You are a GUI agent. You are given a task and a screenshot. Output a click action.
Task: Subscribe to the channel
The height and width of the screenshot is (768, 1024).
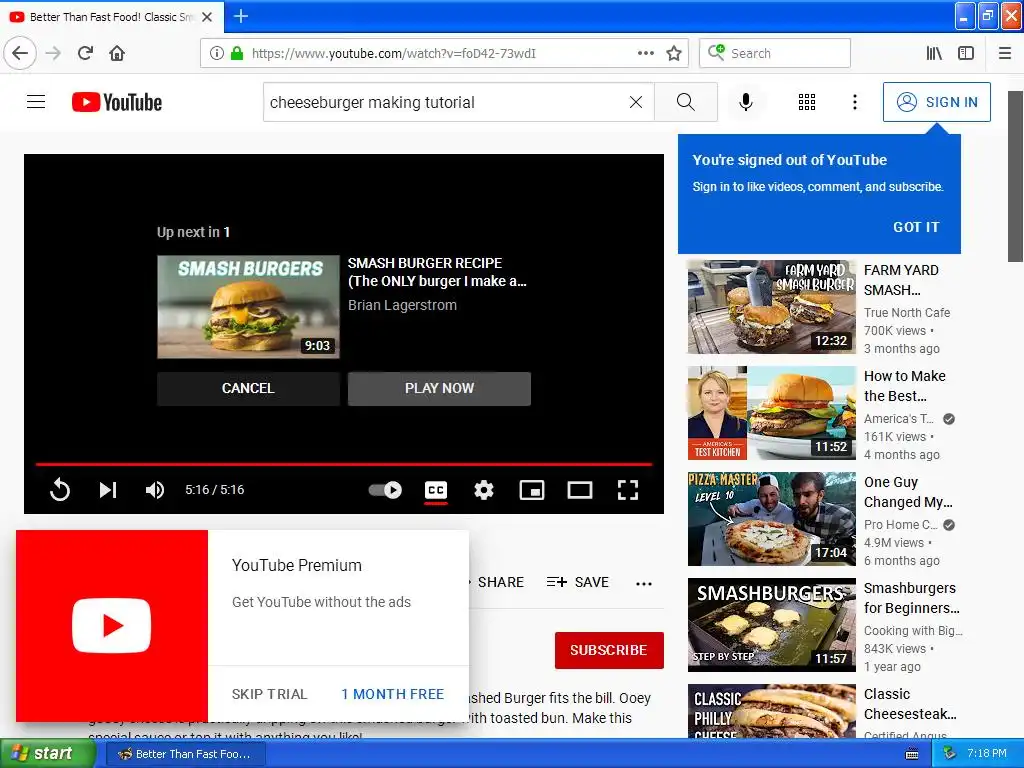coord(609,650)
